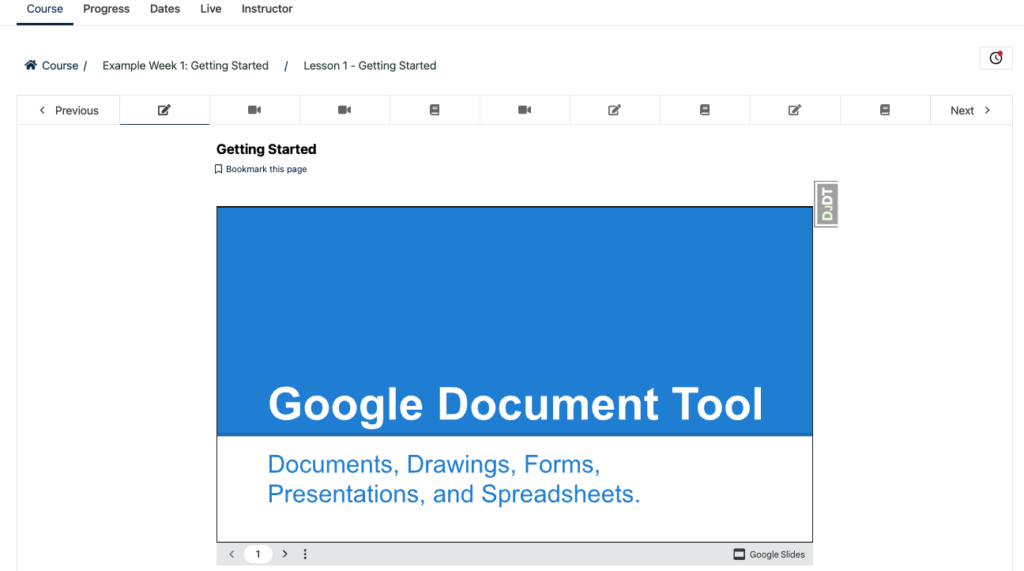Image resolution: width=1024 pixels, height=571 pixels.
Task: Click the Getting Started heading
Action: (266, 149)
